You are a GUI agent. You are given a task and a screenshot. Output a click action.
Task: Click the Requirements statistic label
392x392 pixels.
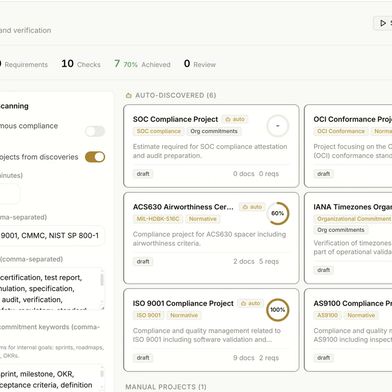pos(26,65)
